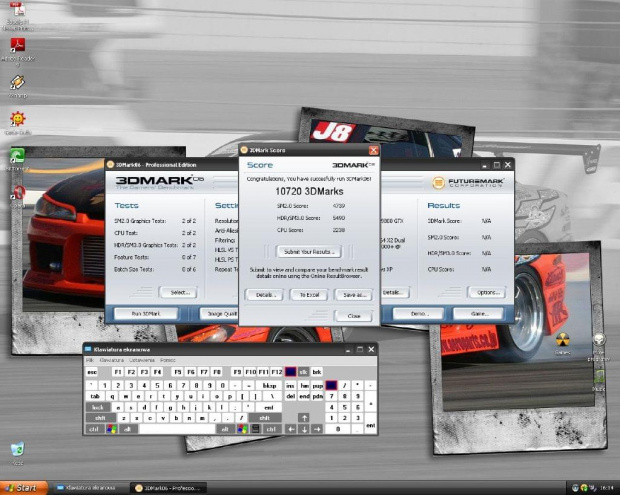This screenshot has width=620, height=495.
Task: Open the Klawiatura menu
Action: pyautogui.click(x=112, y=360)
